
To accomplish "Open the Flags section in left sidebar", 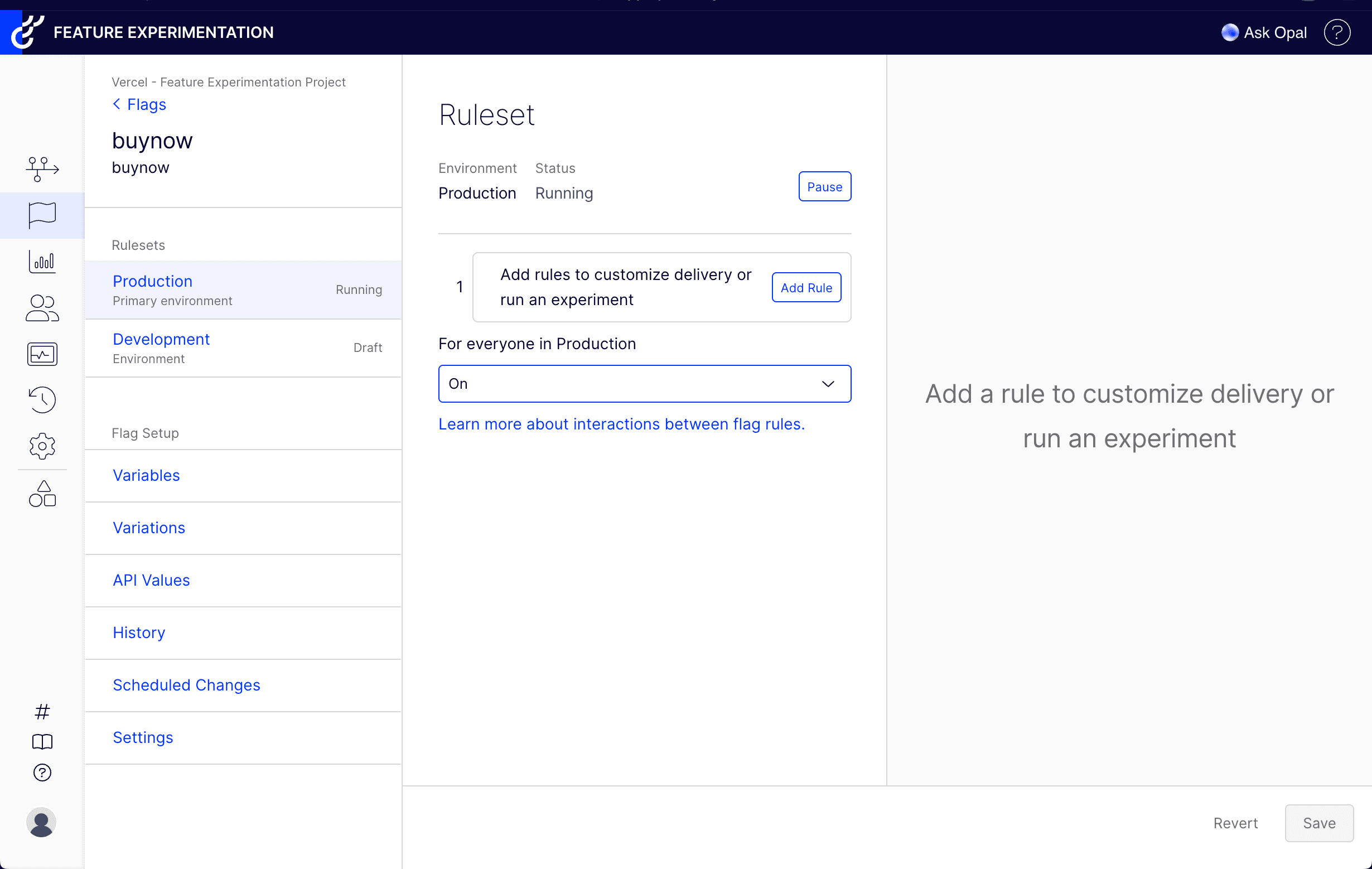I will [x=42, y=215].
